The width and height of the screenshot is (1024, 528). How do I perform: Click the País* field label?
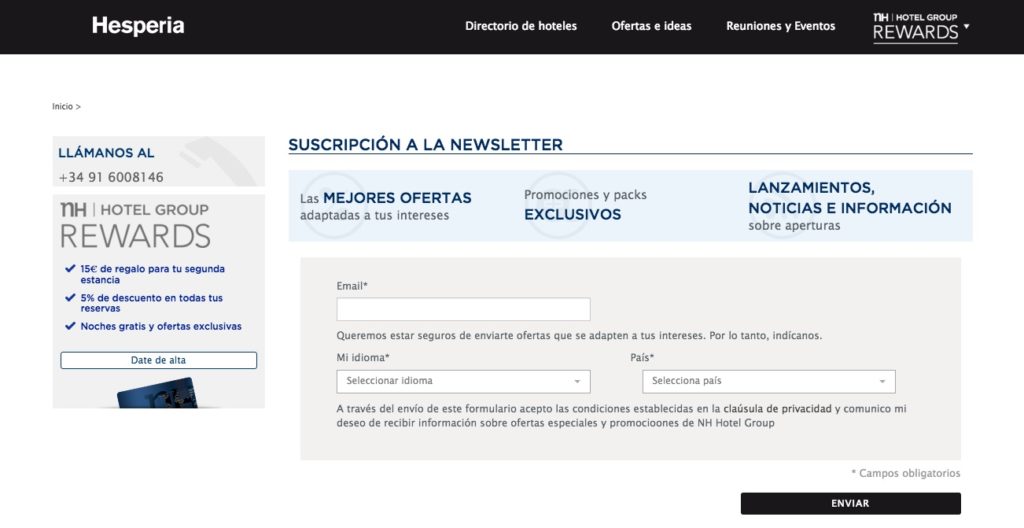pos(642,357)
